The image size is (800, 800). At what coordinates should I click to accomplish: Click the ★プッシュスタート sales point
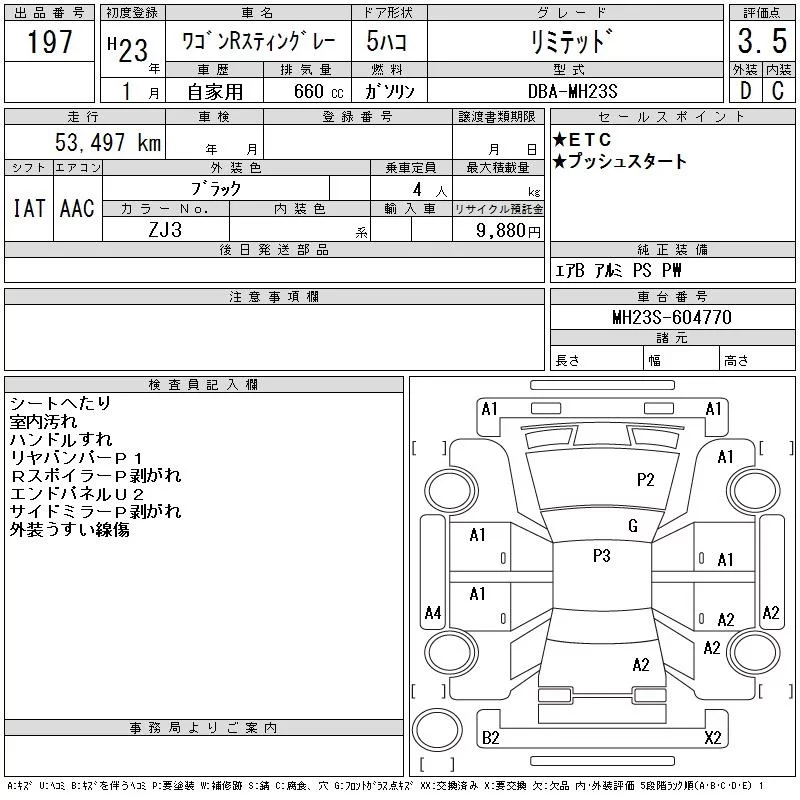(x=619, y=161)
